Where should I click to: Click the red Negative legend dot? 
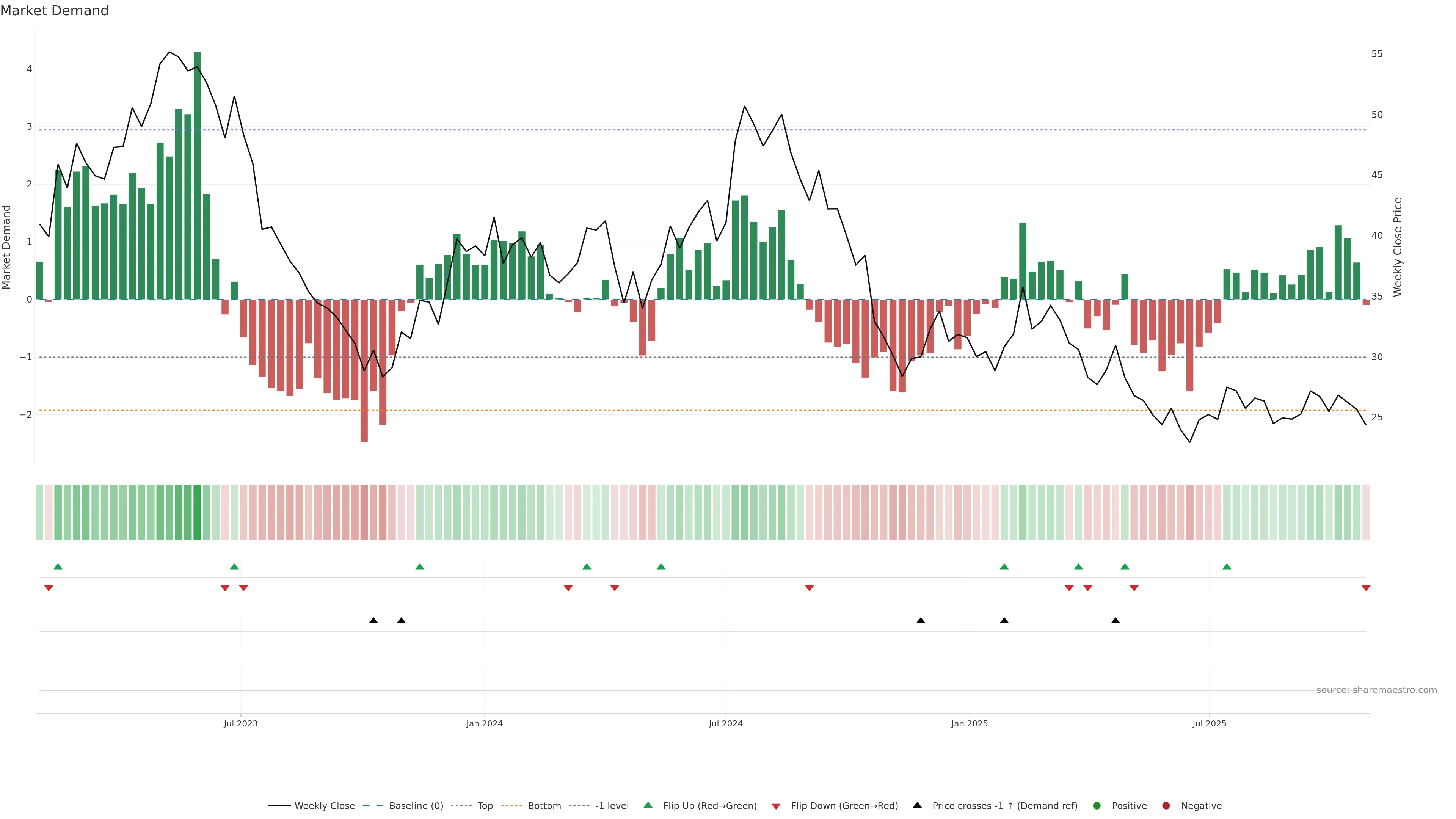coord(1166,806)
